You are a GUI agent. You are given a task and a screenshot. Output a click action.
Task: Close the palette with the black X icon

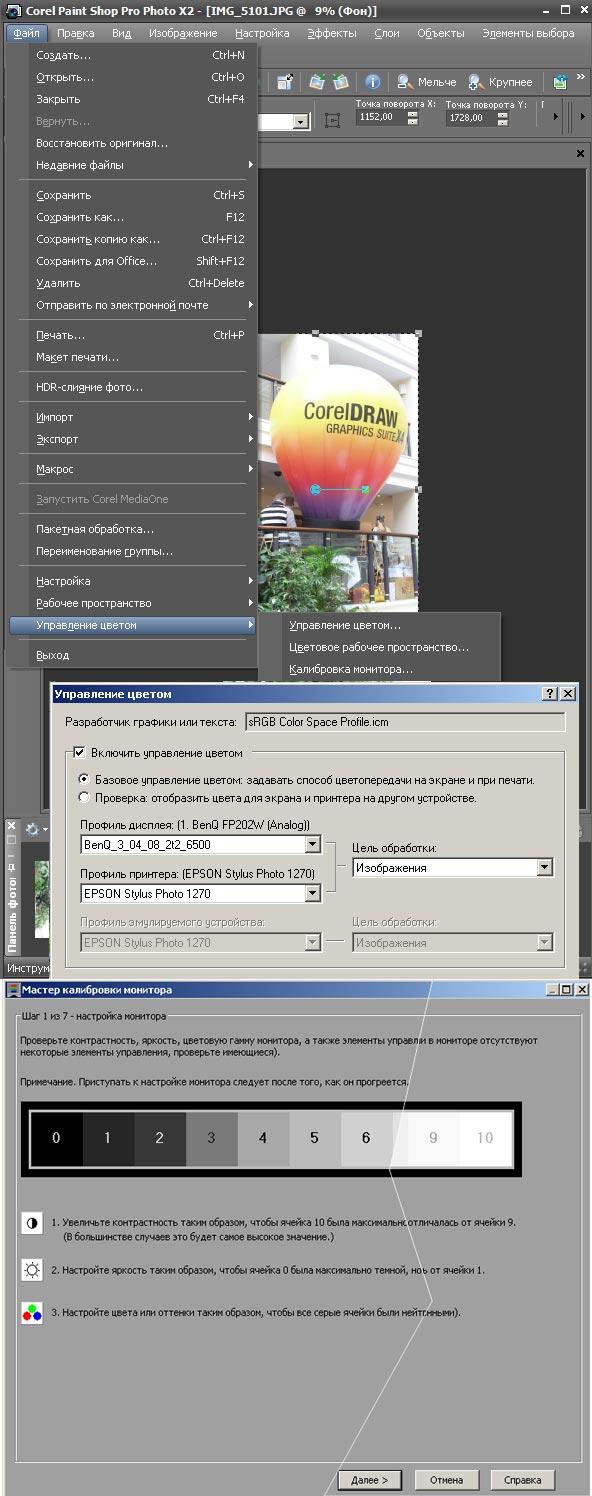click(580, 154)
